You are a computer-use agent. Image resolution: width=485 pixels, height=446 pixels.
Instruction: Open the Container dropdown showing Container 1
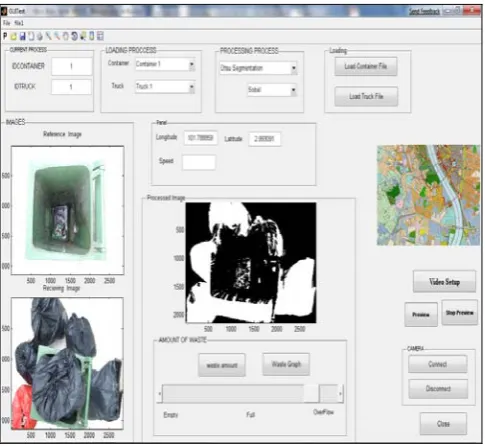[165, 64]
